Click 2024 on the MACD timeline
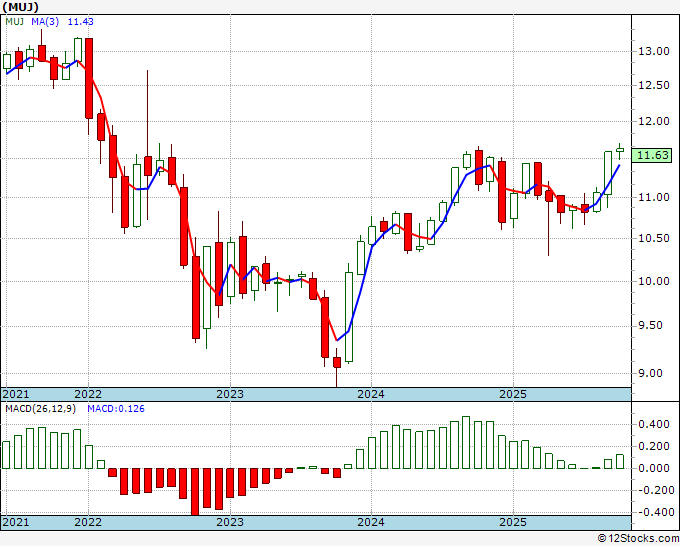The height and width of the screenshot is (546, 680). [x=371, y=522]
